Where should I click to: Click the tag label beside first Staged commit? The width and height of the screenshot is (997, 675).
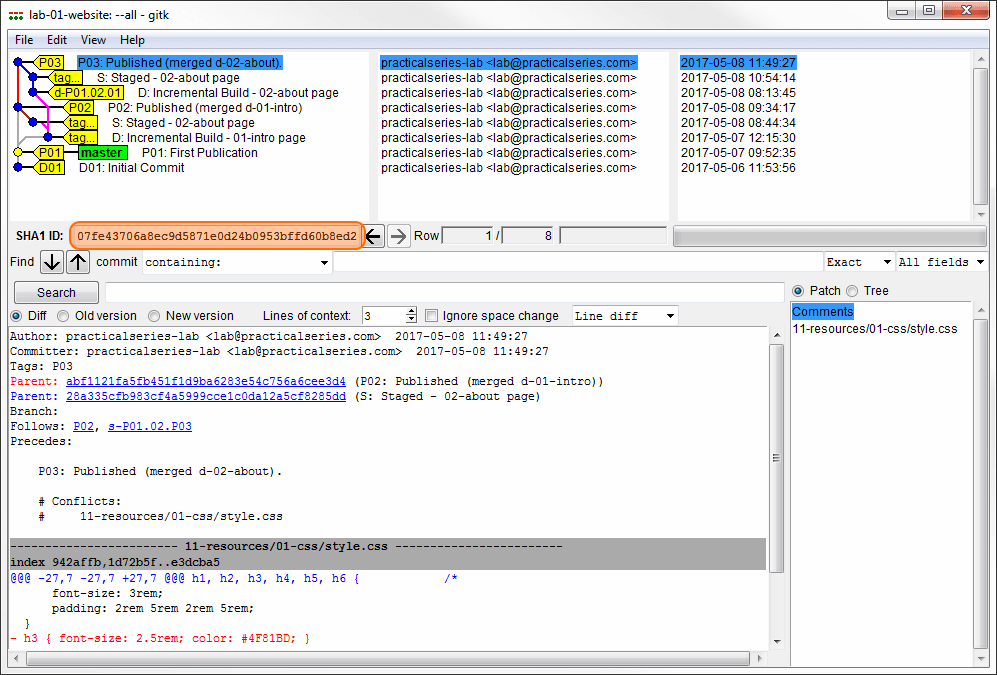coord(66,78)
